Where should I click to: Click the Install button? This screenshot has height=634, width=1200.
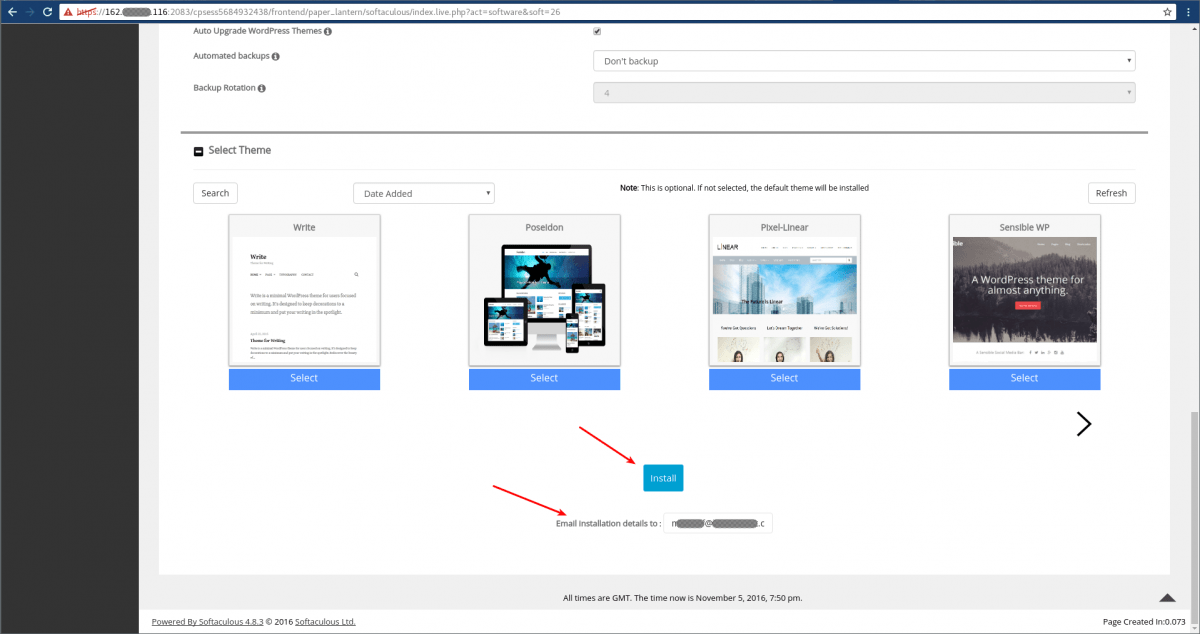coord(663,478)
